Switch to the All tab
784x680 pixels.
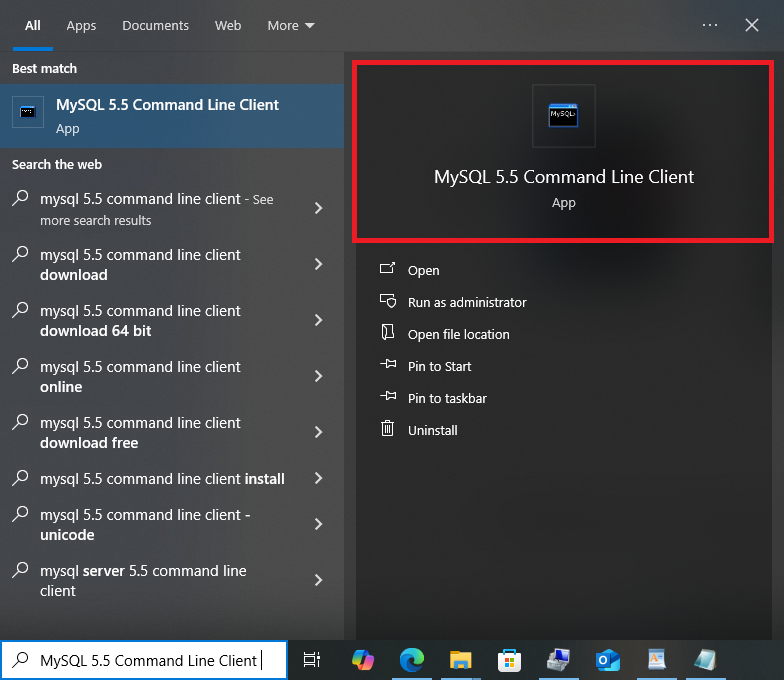33,26
